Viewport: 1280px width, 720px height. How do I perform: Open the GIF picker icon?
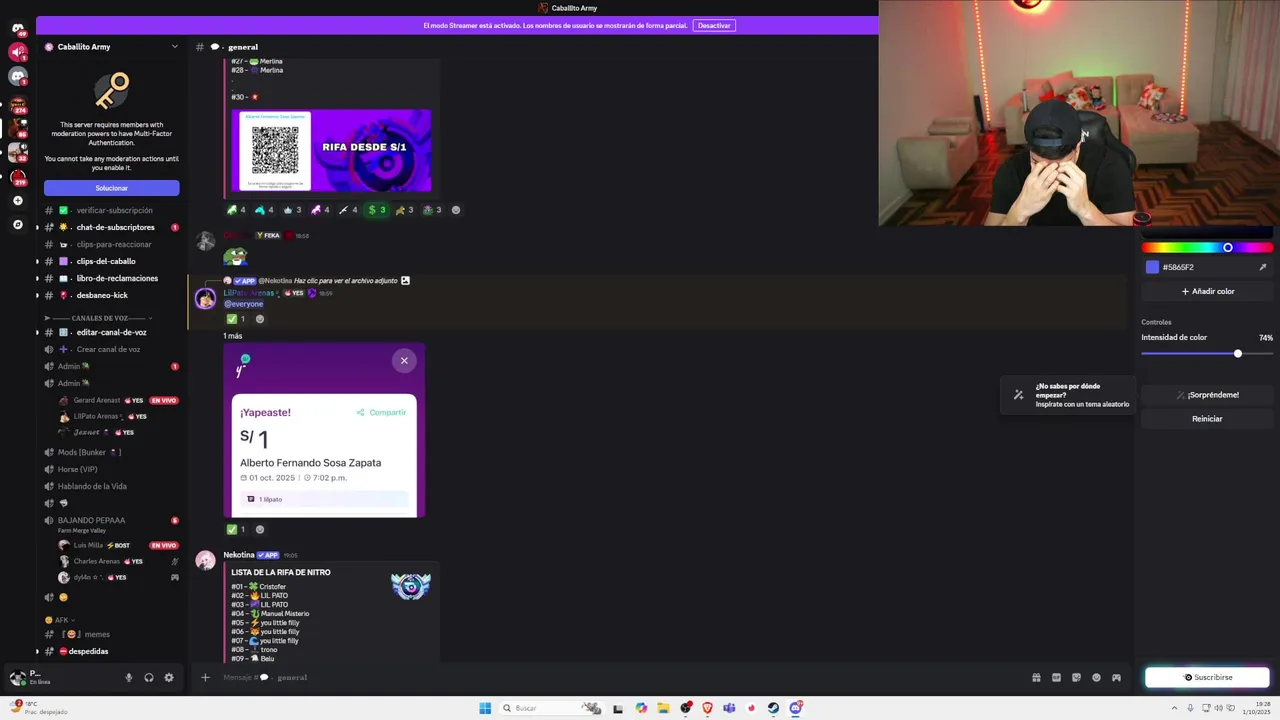point(1056,677)
